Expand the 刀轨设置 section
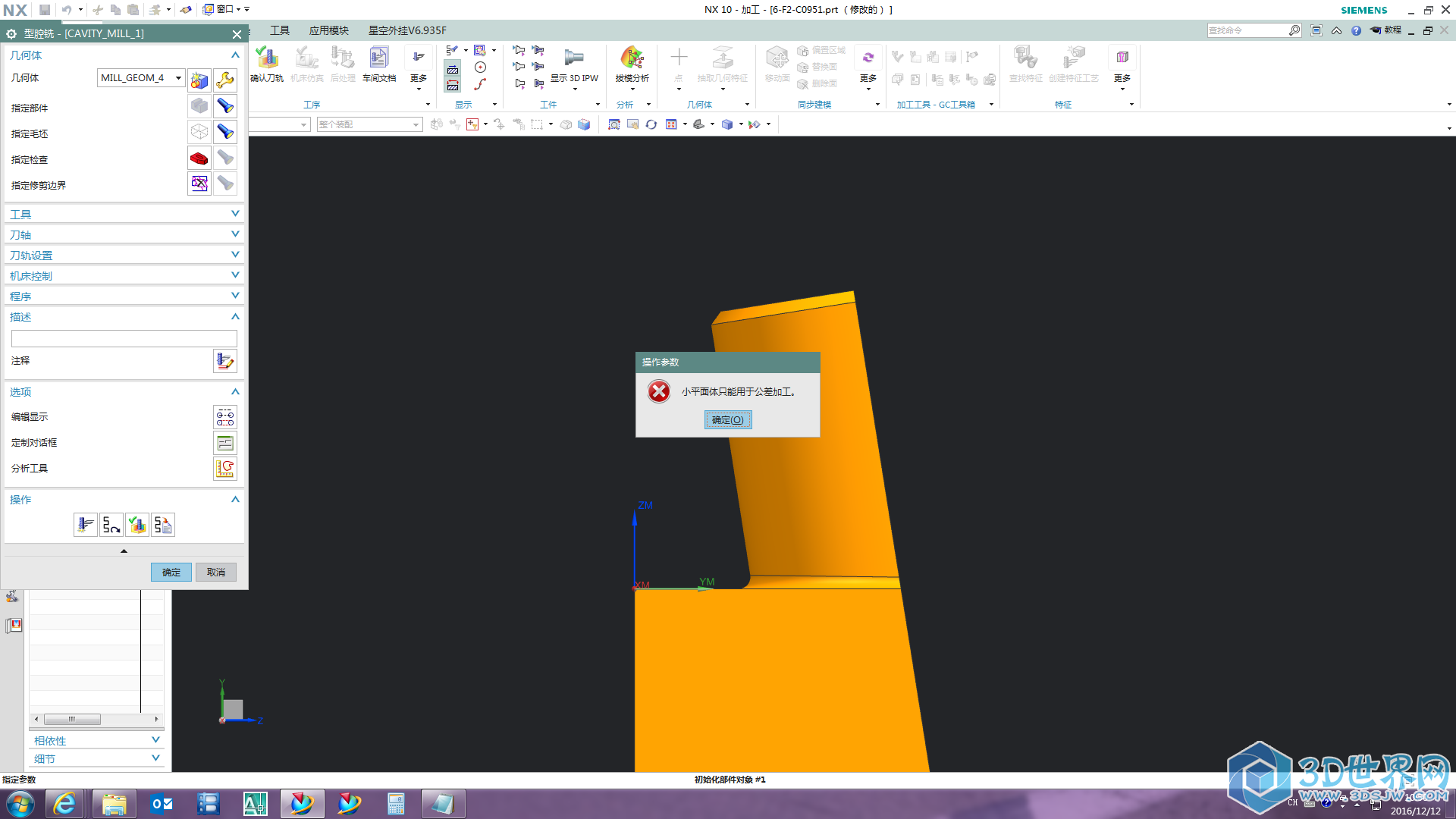Image resolution: width=1456 pixels, height=819 pixels. coord(124,256)
